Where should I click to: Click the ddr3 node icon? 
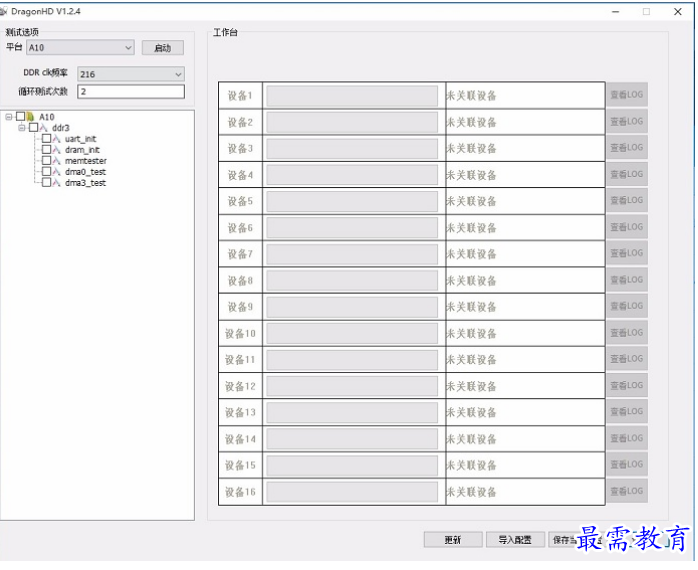(x=43, y=128)
